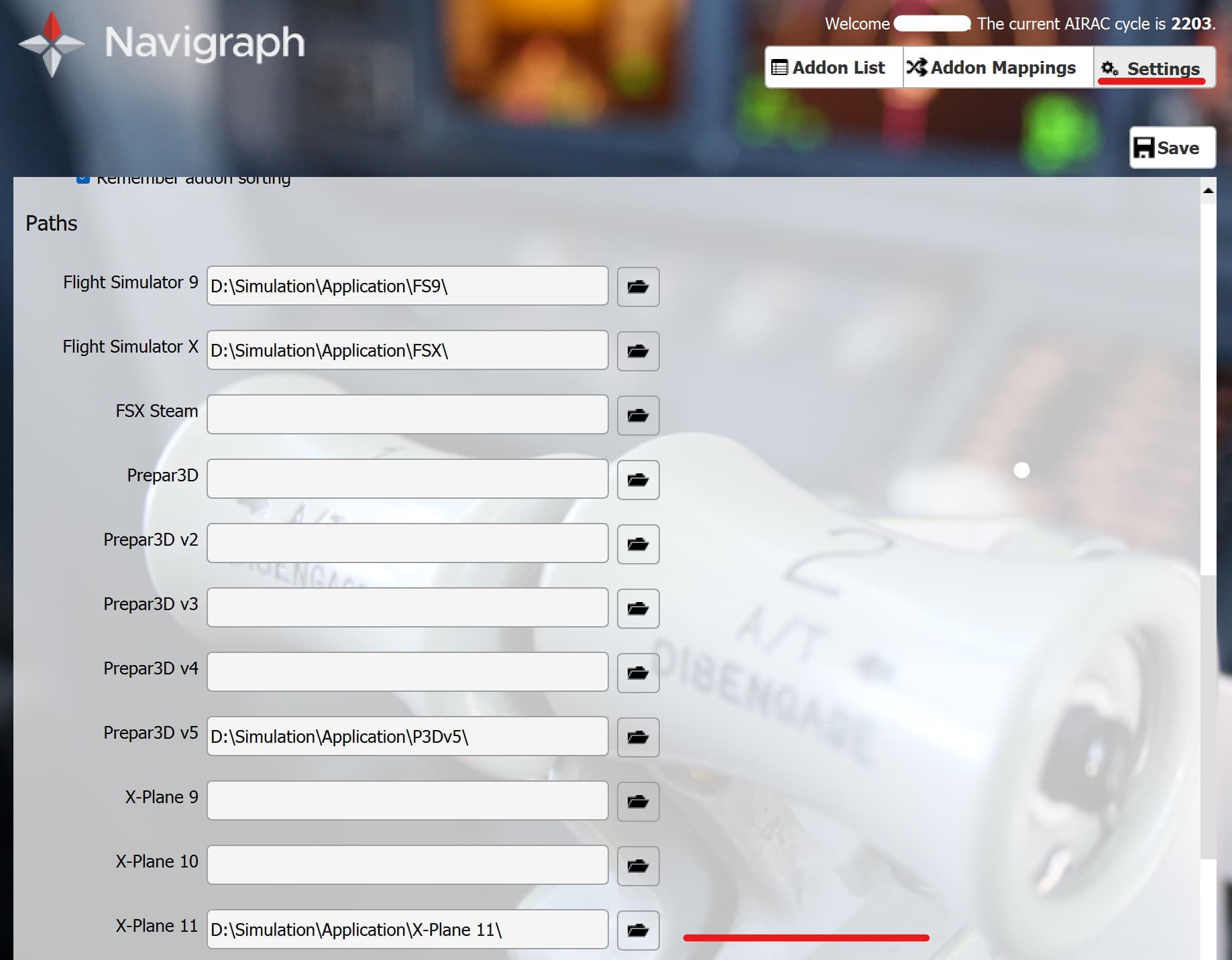The image size is (1232, 960).
Task: Browse folder for X-Plane 10 path
Action: click(638, 866)
